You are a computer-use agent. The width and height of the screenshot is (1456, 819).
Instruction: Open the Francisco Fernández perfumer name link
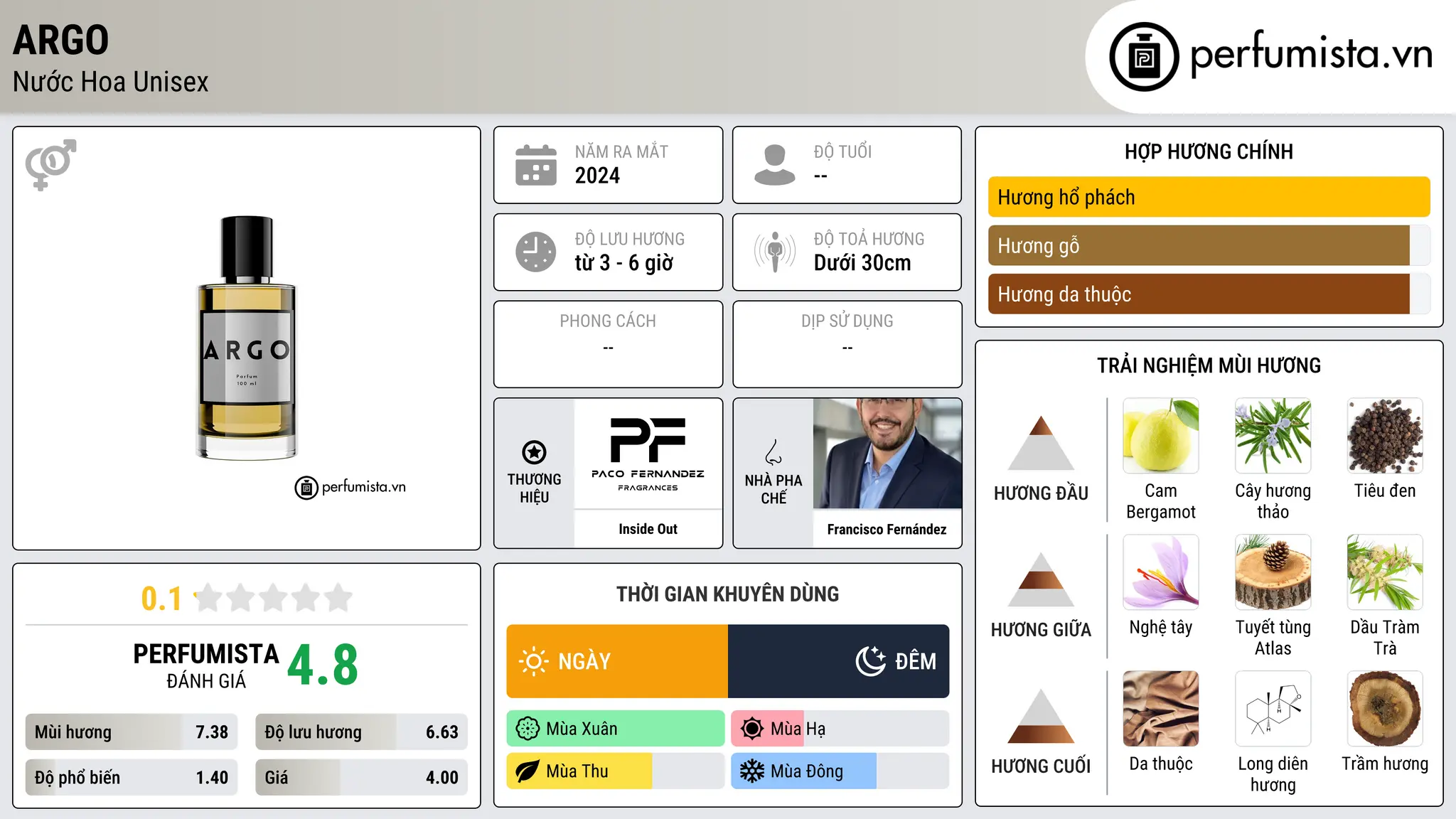pyautogui.click(x=887, y=530)
